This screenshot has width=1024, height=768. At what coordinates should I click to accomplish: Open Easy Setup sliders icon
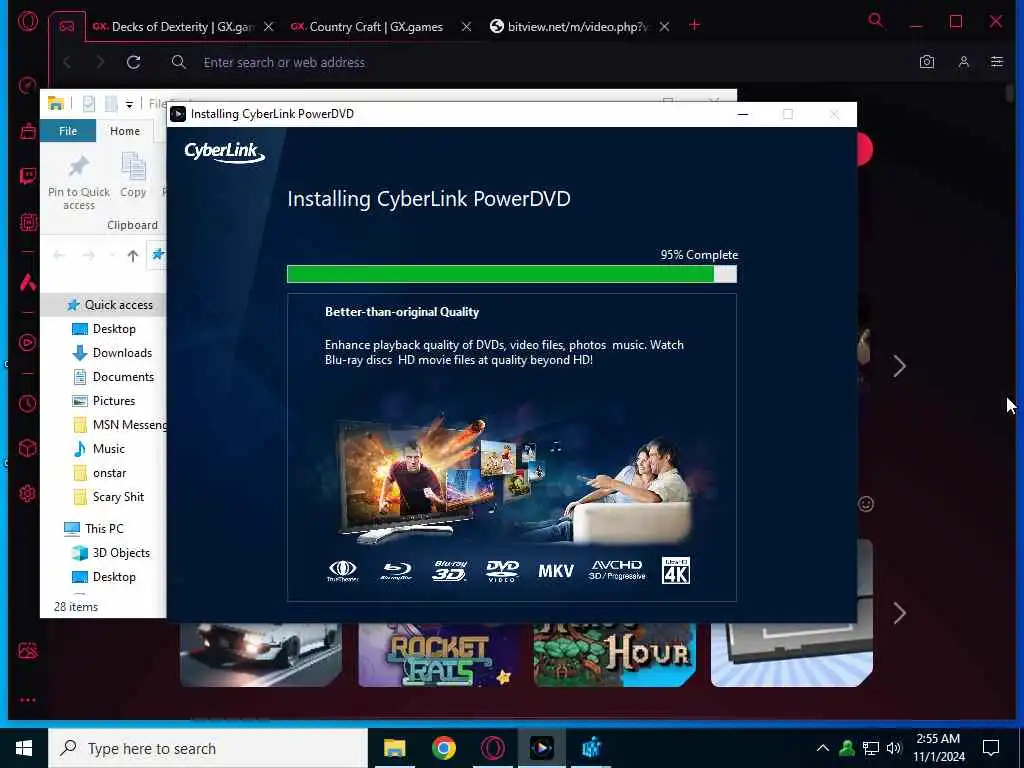click(x=997, y=62)
